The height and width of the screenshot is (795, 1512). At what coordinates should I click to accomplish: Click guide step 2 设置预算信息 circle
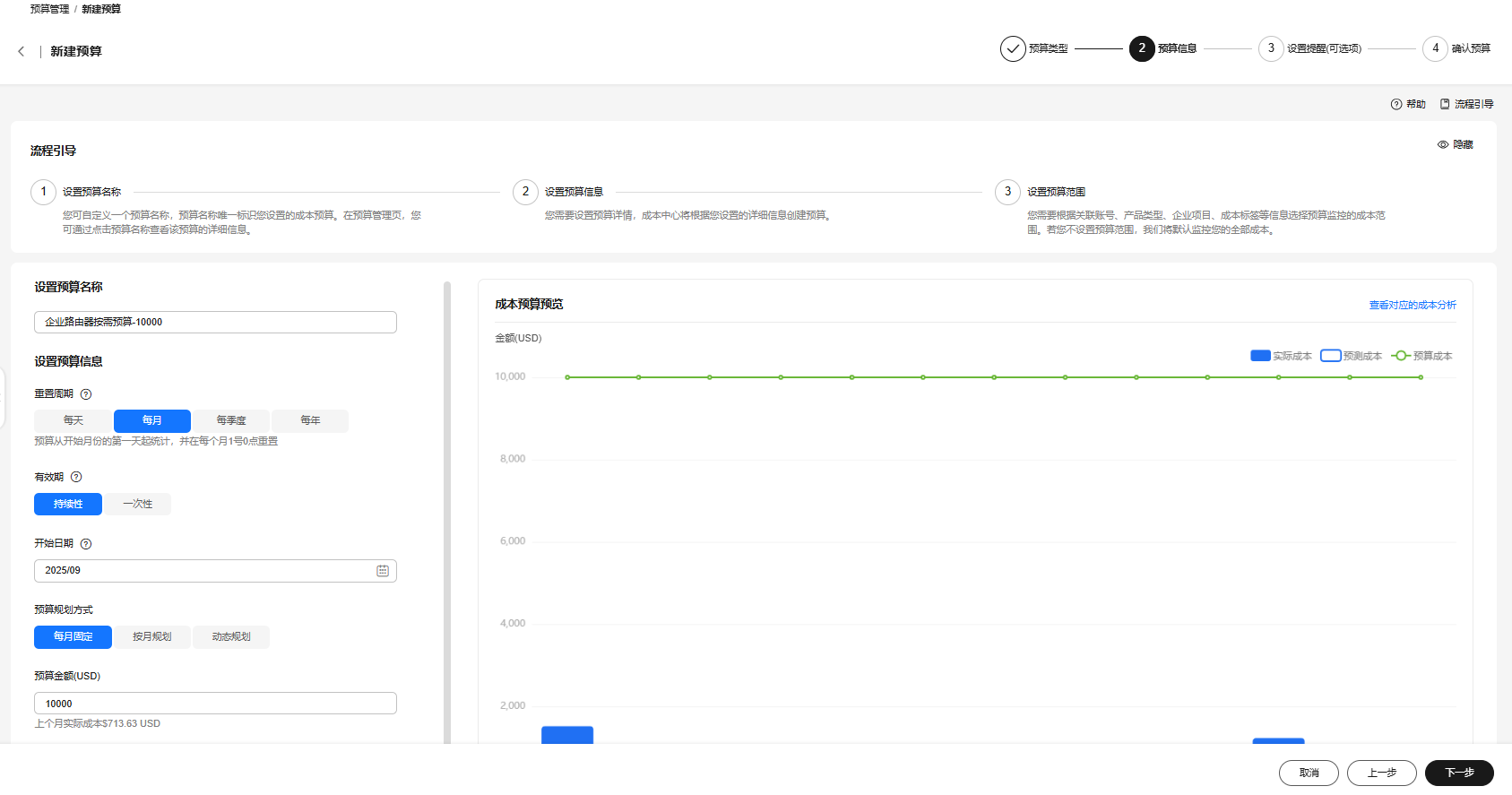tap(525, 192)
